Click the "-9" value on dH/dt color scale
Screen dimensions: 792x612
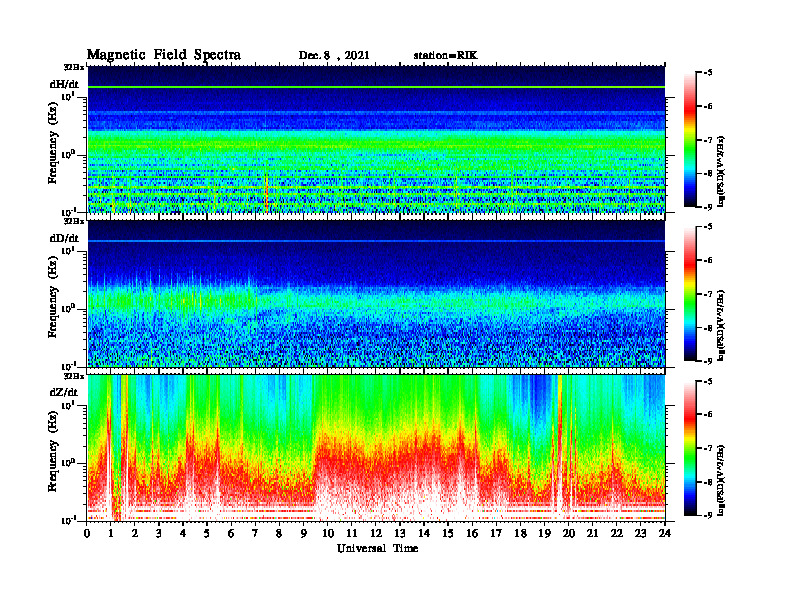(708, 207)
